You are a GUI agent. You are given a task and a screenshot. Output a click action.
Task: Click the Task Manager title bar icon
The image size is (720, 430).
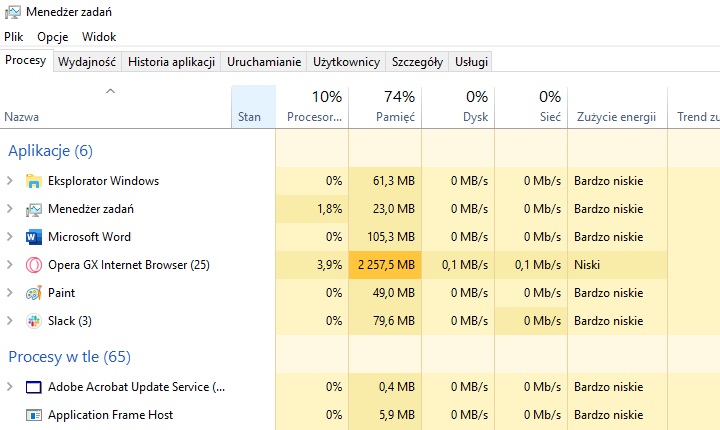(12, 12)
